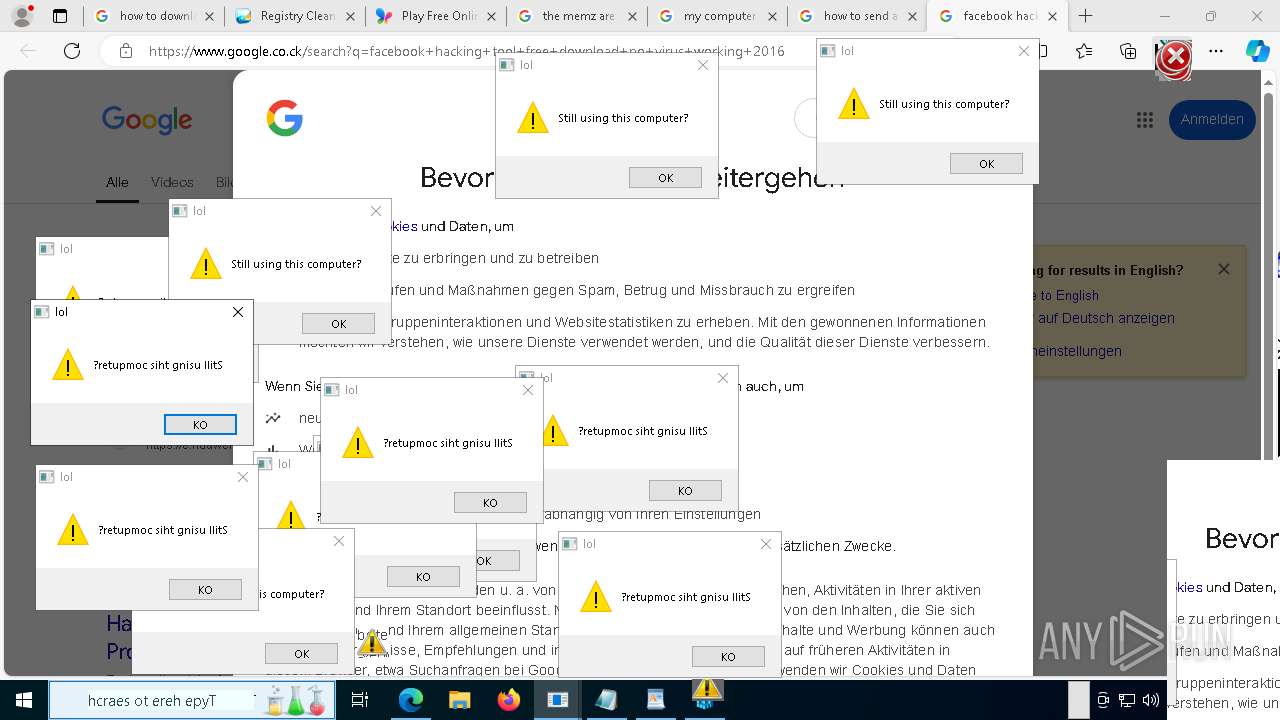Switch to the Play Free Onli tab
Screen dimensions: 1280x720
(x=435, y=16)
